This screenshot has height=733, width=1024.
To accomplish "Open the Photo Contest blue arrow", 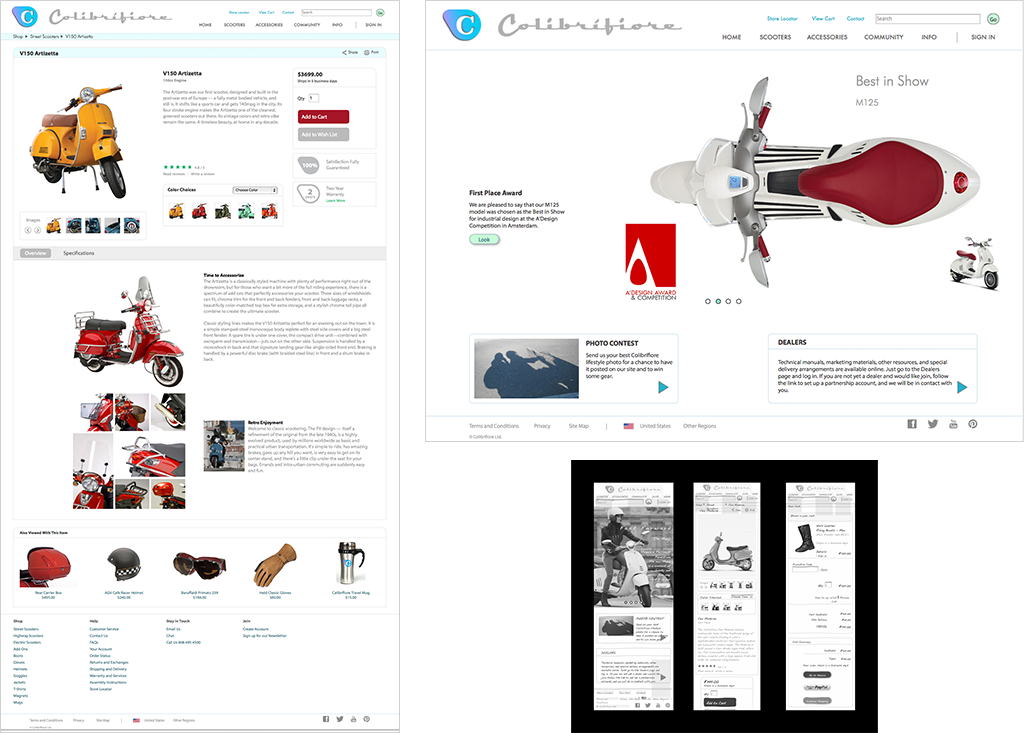I will tap(663, 387).
